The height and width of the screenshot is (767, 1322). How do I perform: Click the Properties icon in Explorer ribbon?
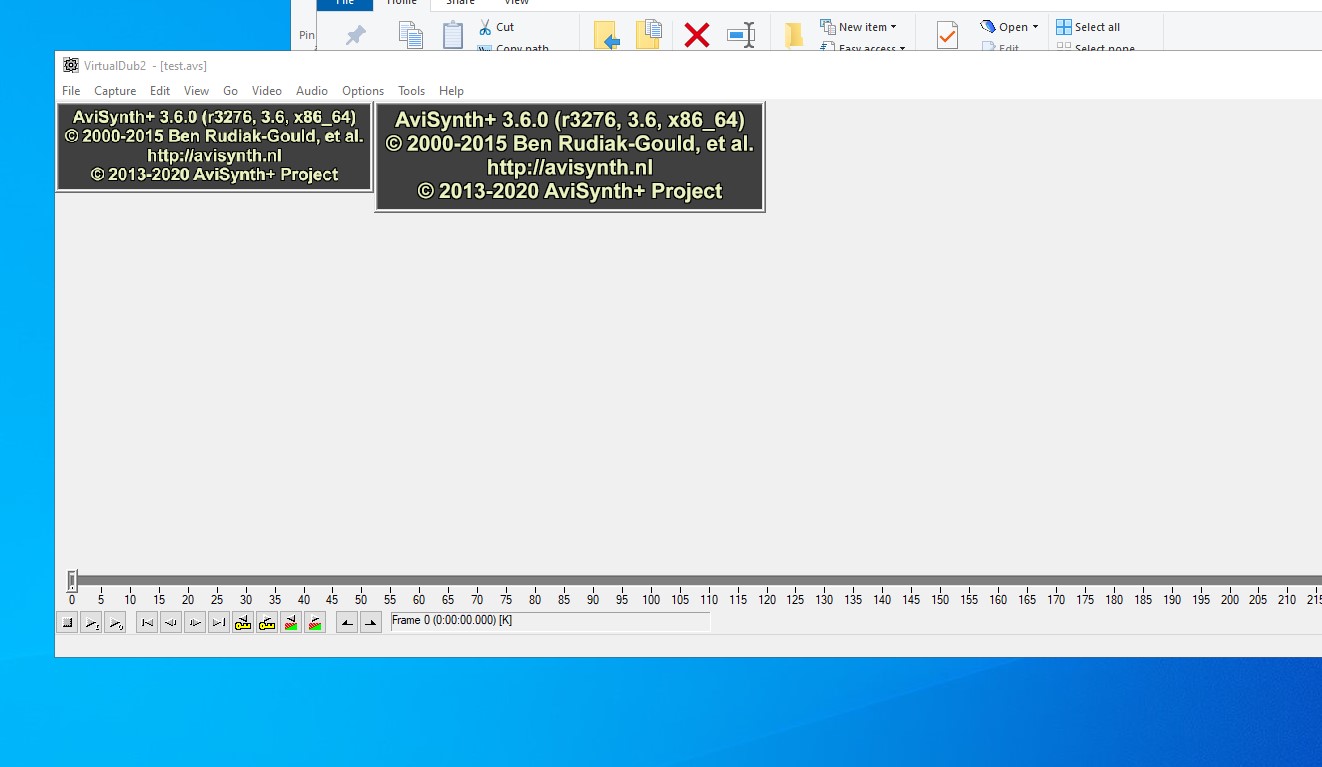coord(947,36)
